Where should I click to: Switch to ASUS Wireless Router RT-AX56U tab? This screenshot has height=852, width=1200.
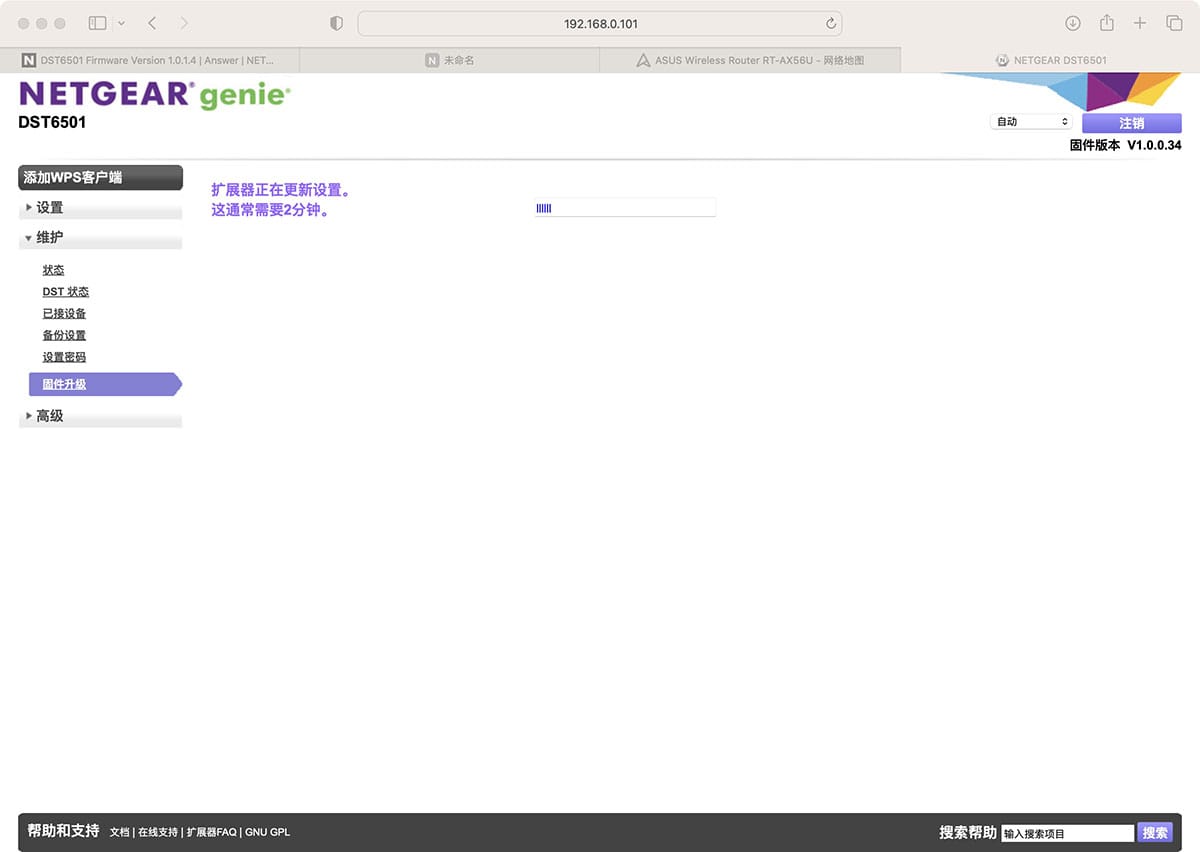point(750,60)
